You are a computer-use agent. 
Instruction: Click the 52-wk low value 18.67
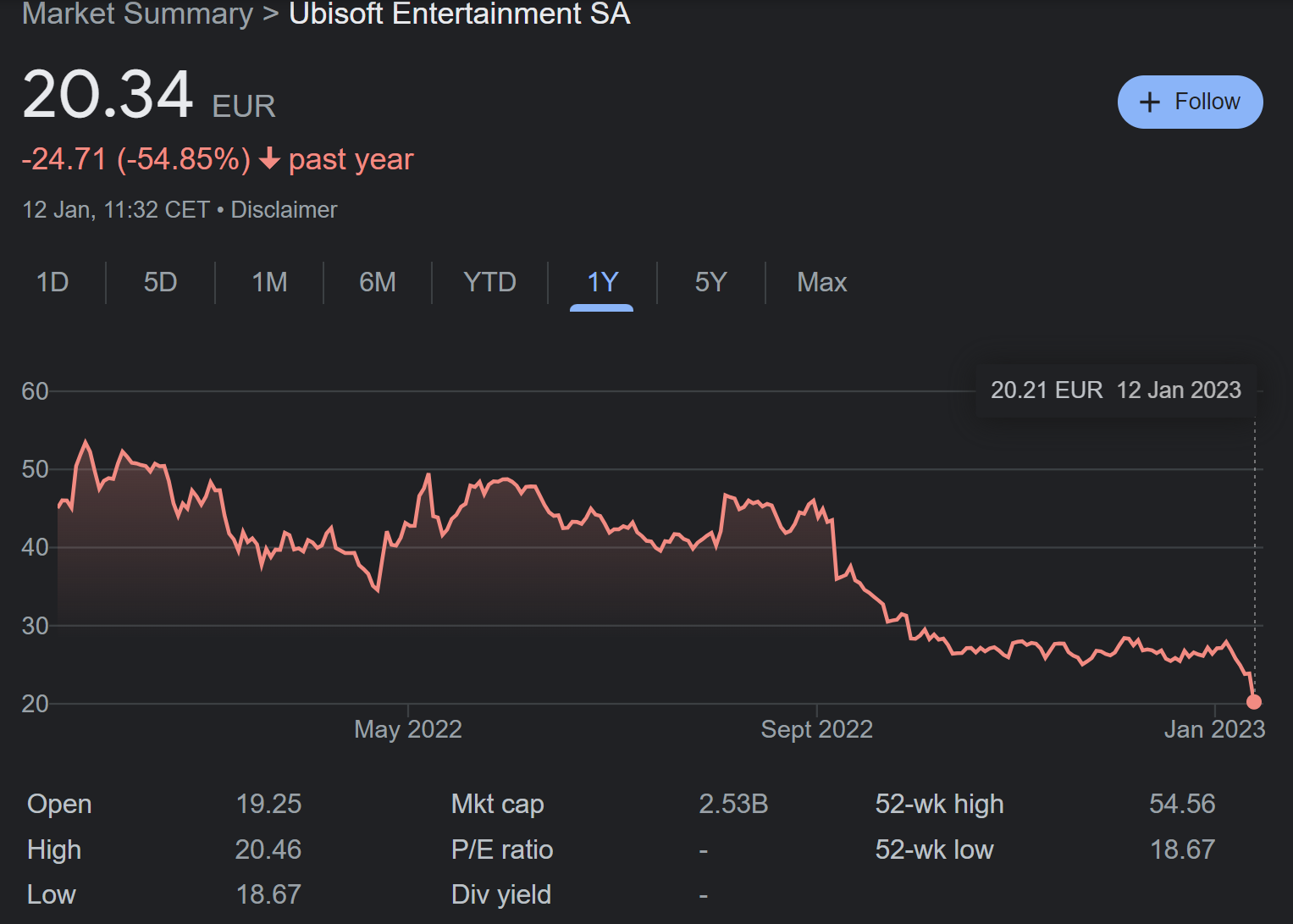click(x=1182, y=849)
